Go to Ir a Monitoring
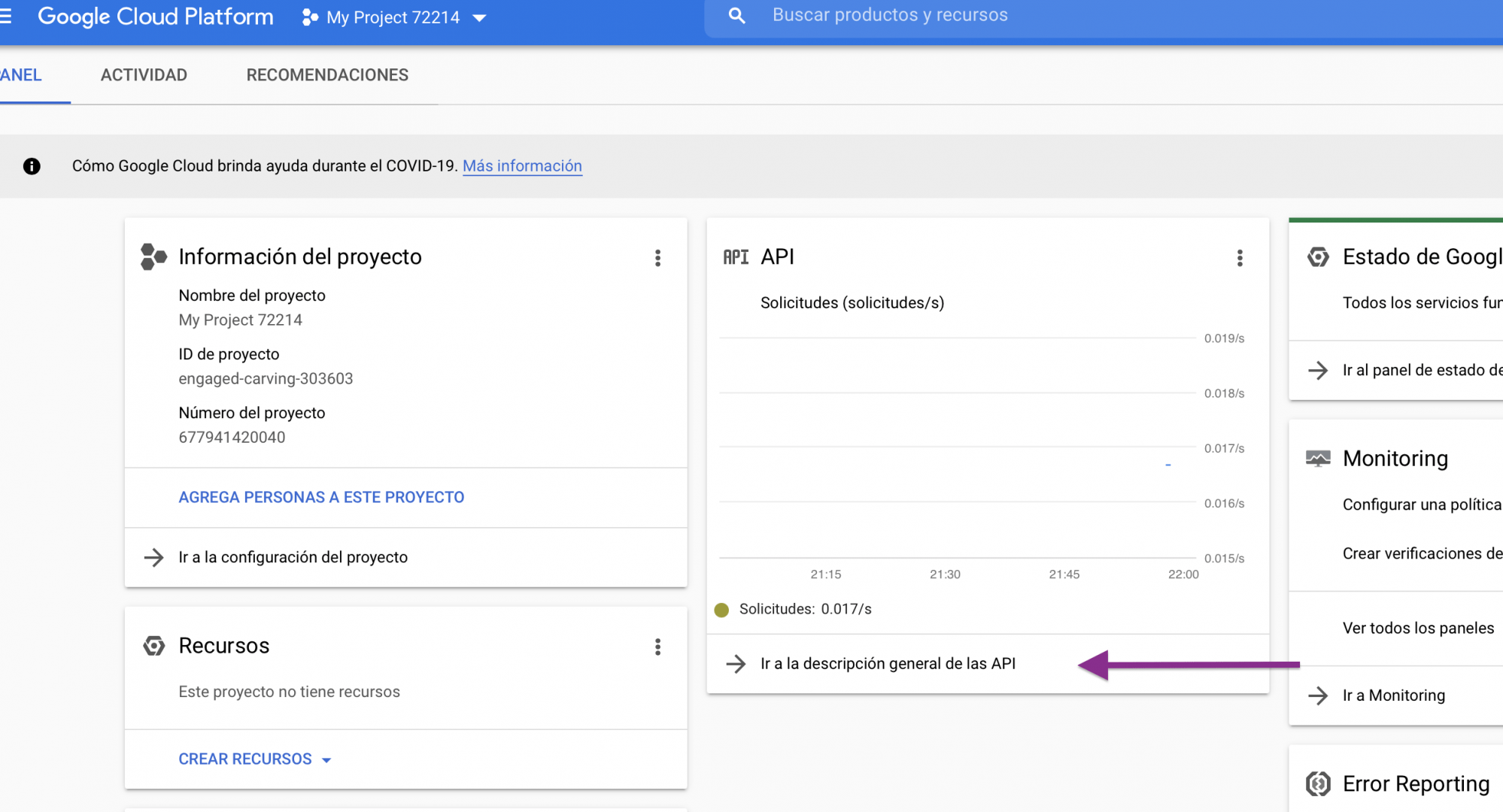Image resolution: width=1503 pixels, height=812 pixels. [1393, 695]
